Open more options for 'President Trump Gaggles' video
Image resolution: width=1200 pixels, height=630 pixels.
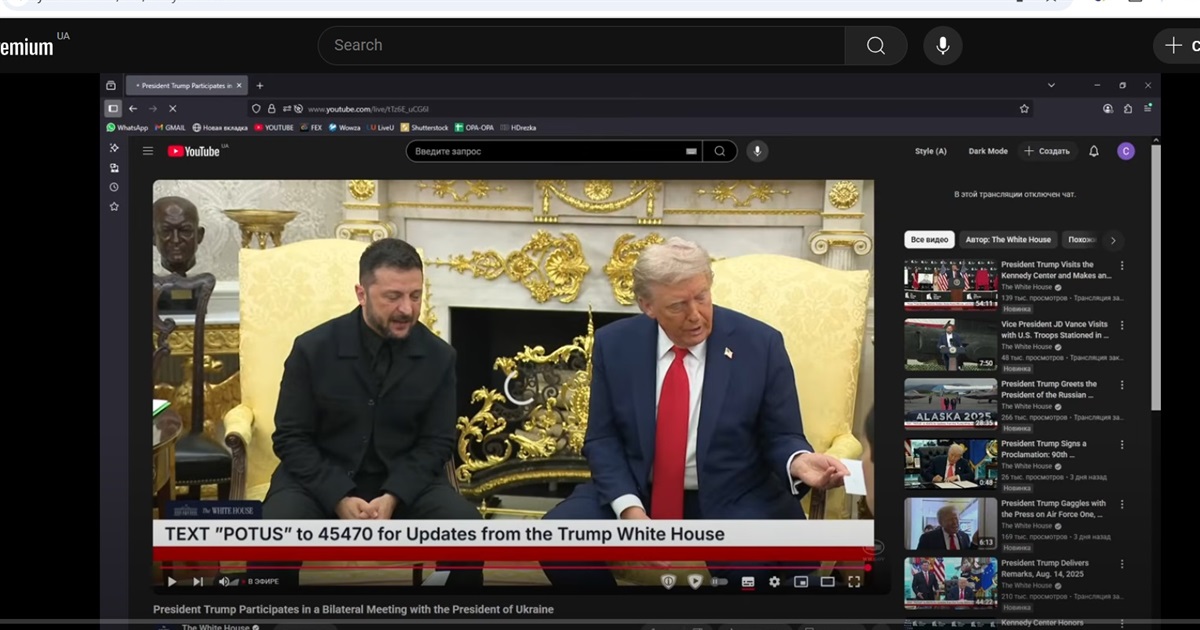(x=1122, y=504)
